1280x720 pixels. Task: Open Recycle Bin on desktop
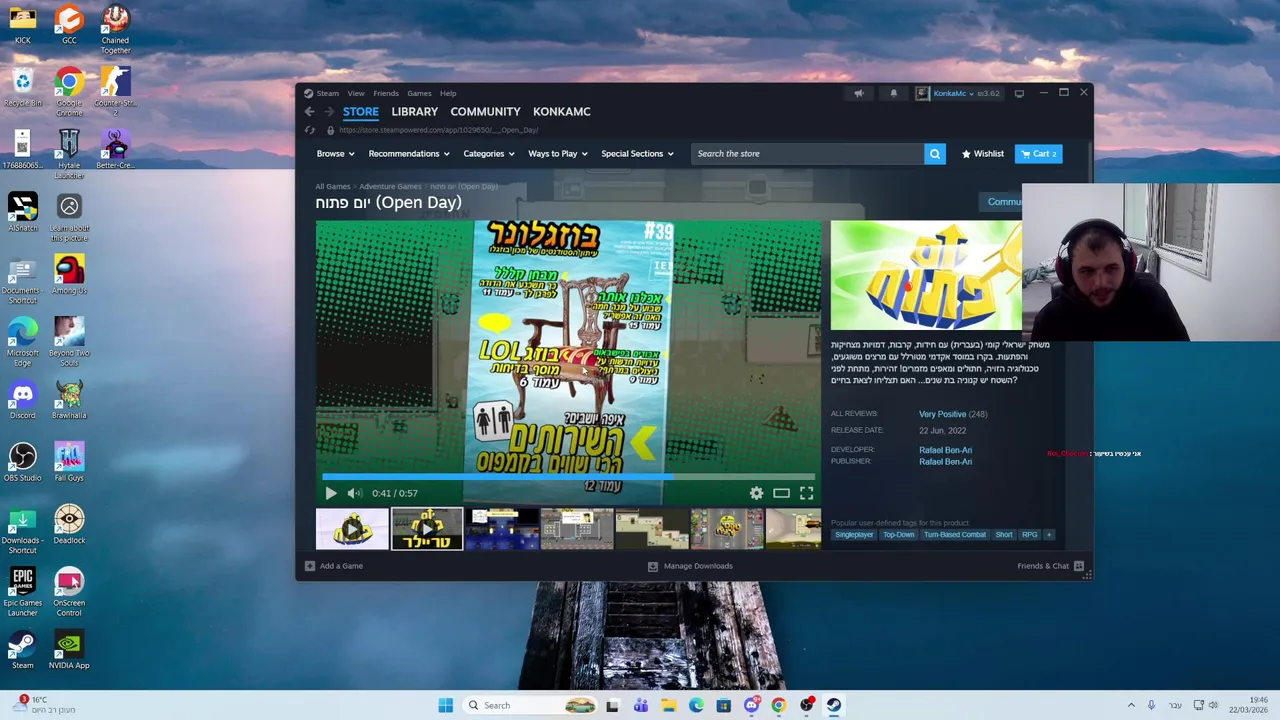click(22, 87)
